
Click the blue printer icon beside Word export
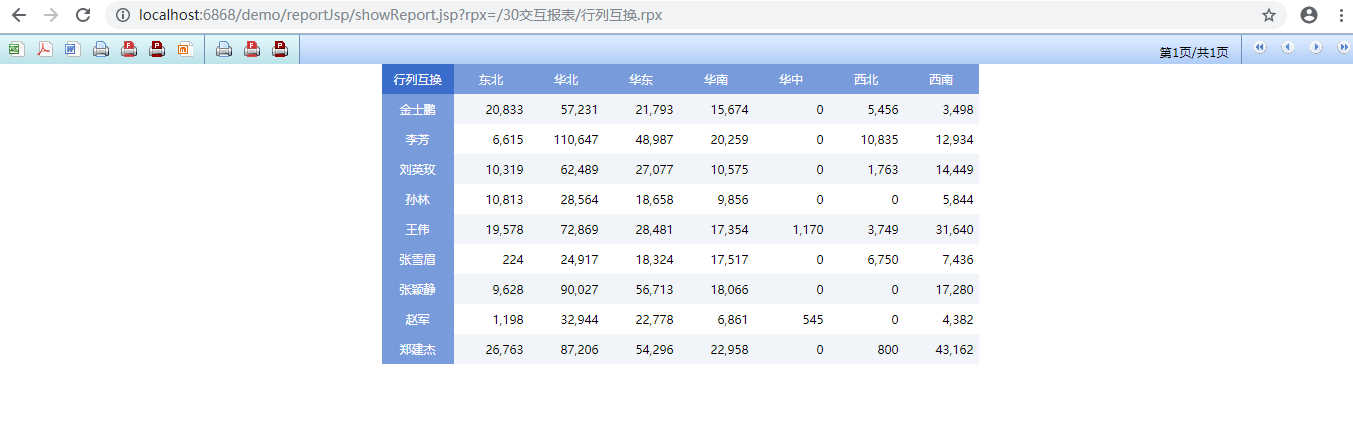[x=100, y=49]
